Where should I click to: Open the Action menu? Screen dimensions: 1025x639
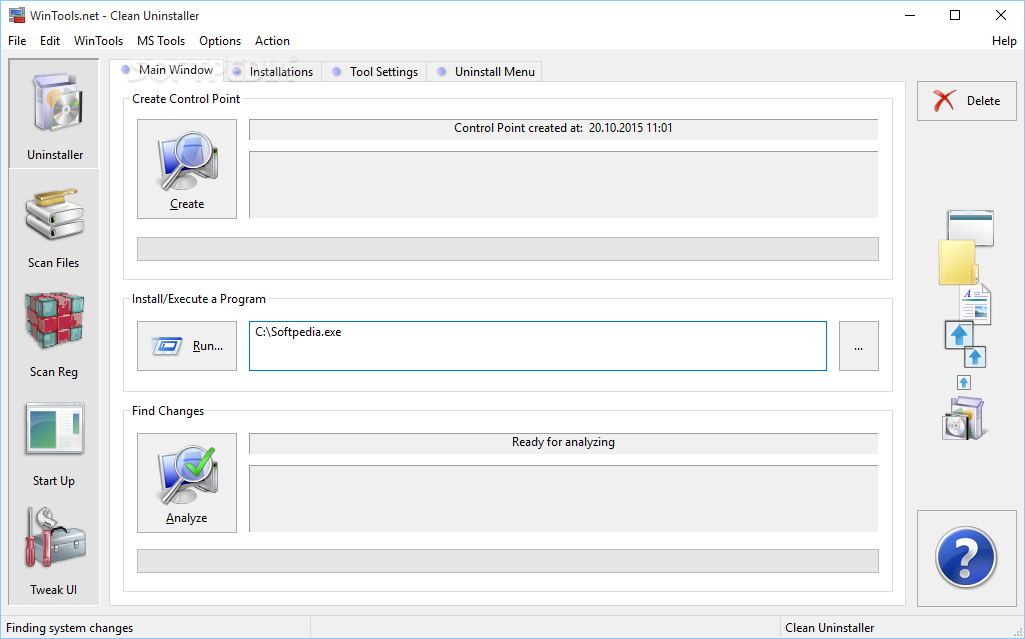click(272, 41)
